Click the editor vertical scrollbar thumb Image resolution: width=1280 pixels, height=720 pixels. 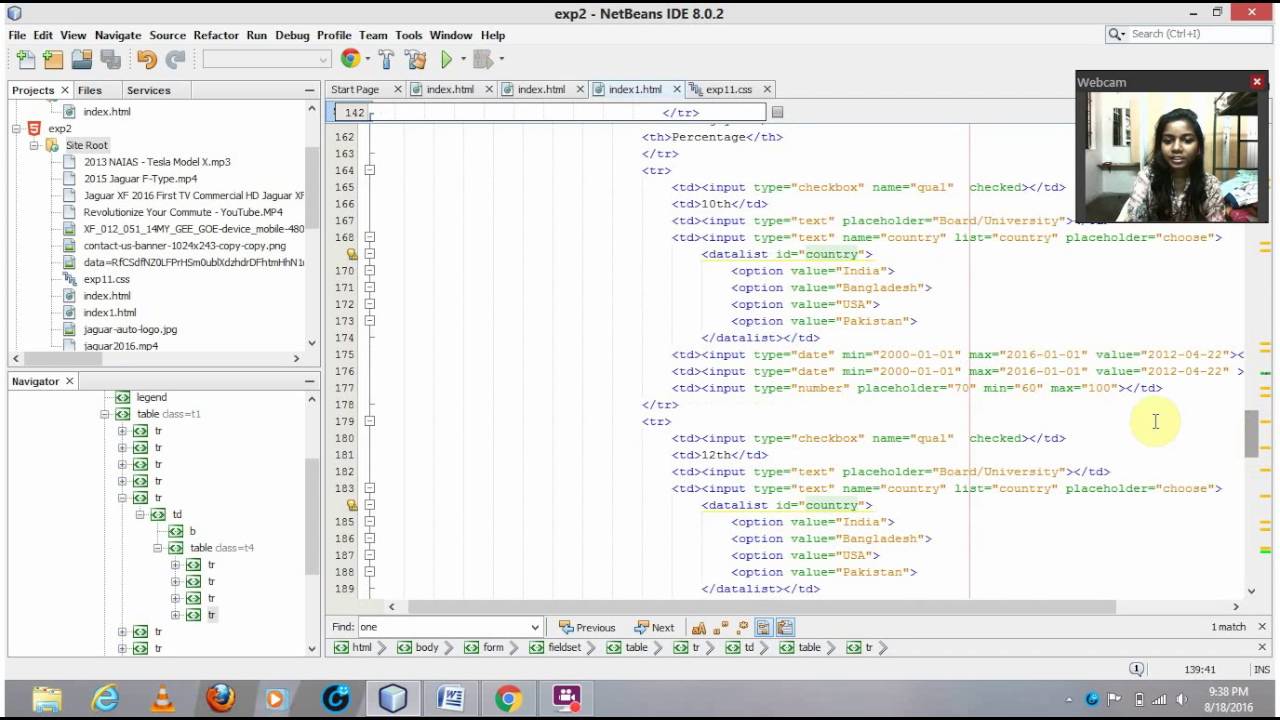click(x=1251, y=434)
